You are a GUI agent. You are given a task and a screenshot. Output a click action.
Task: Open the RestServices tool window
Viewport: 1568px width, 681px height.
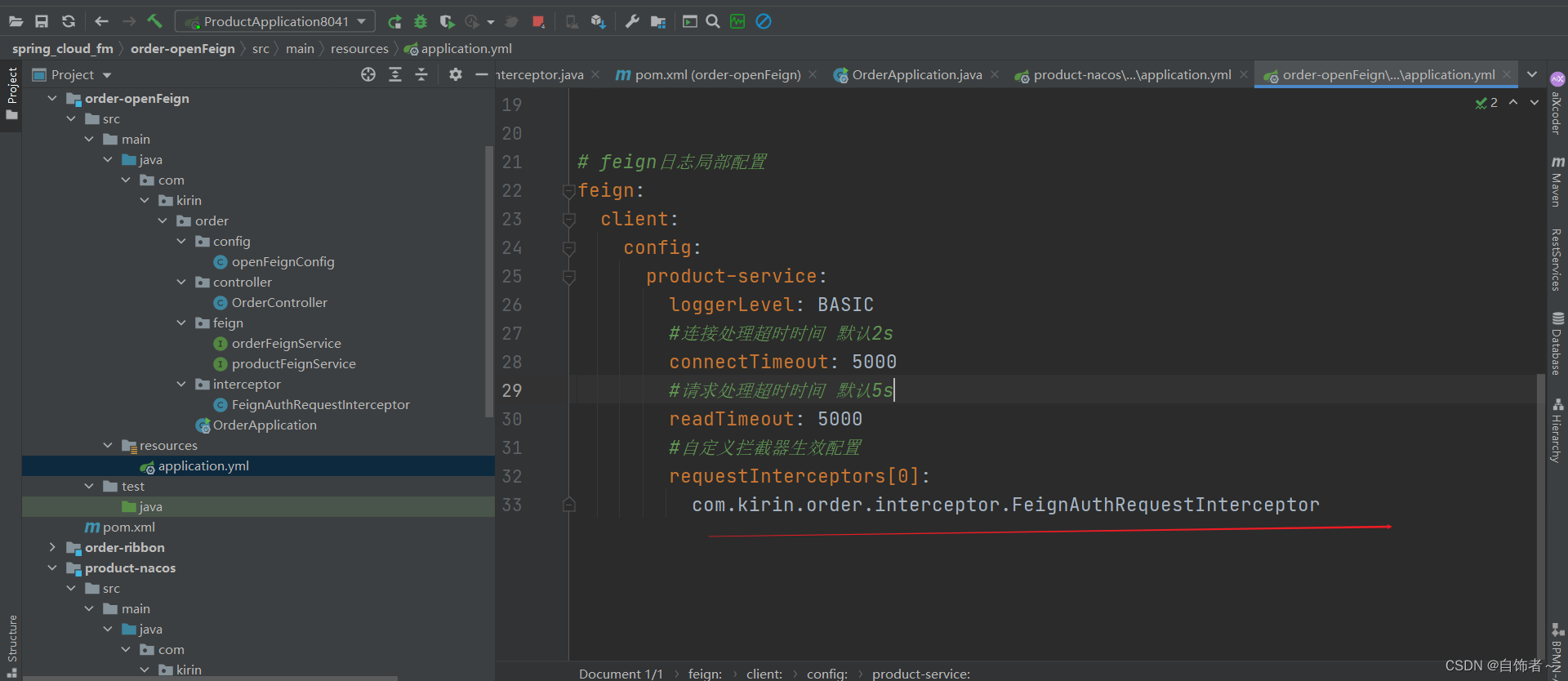coord(1557,260)
